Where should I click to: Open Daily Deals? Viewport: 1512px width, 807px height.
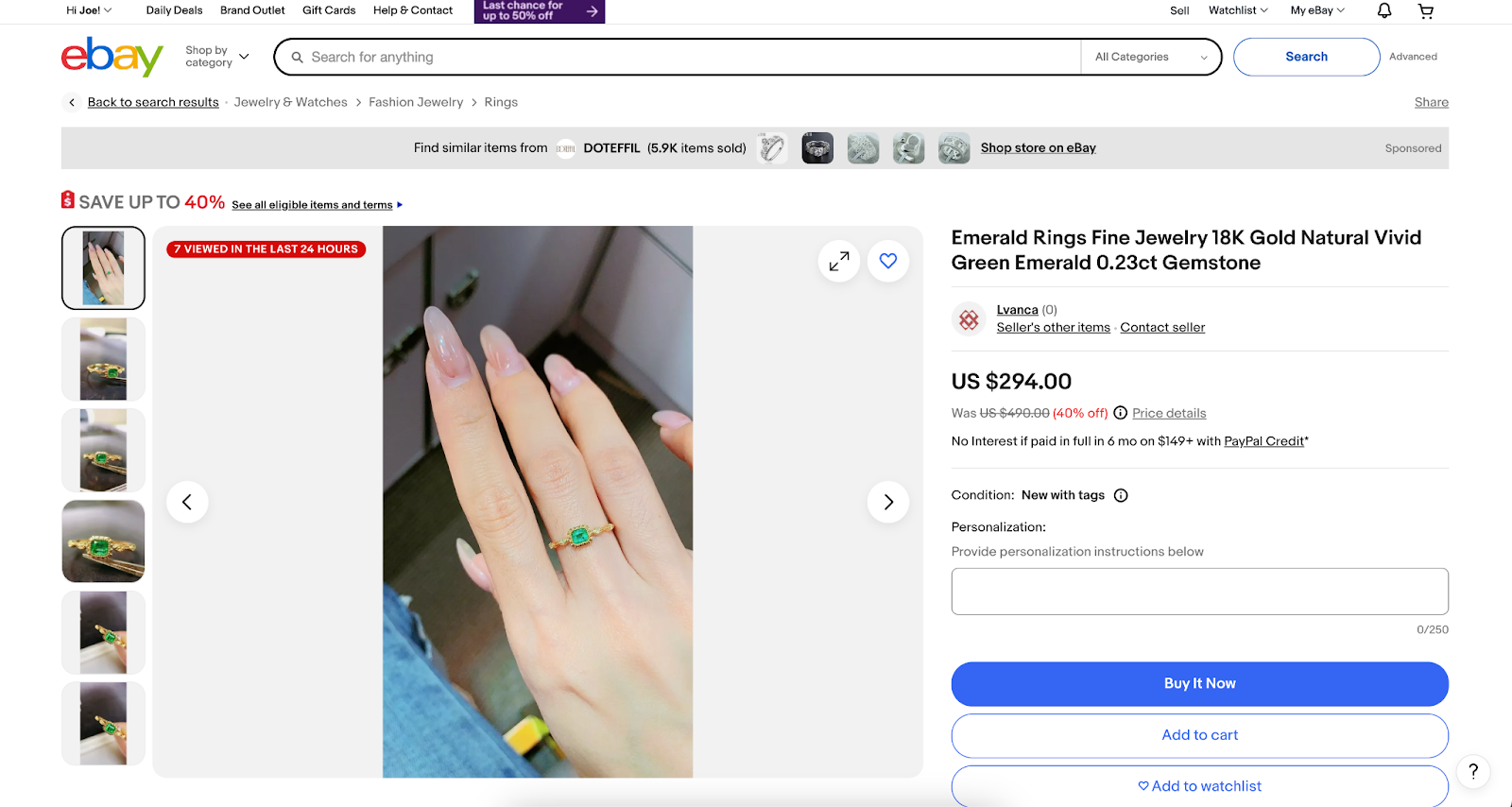[x=174, y=10]
